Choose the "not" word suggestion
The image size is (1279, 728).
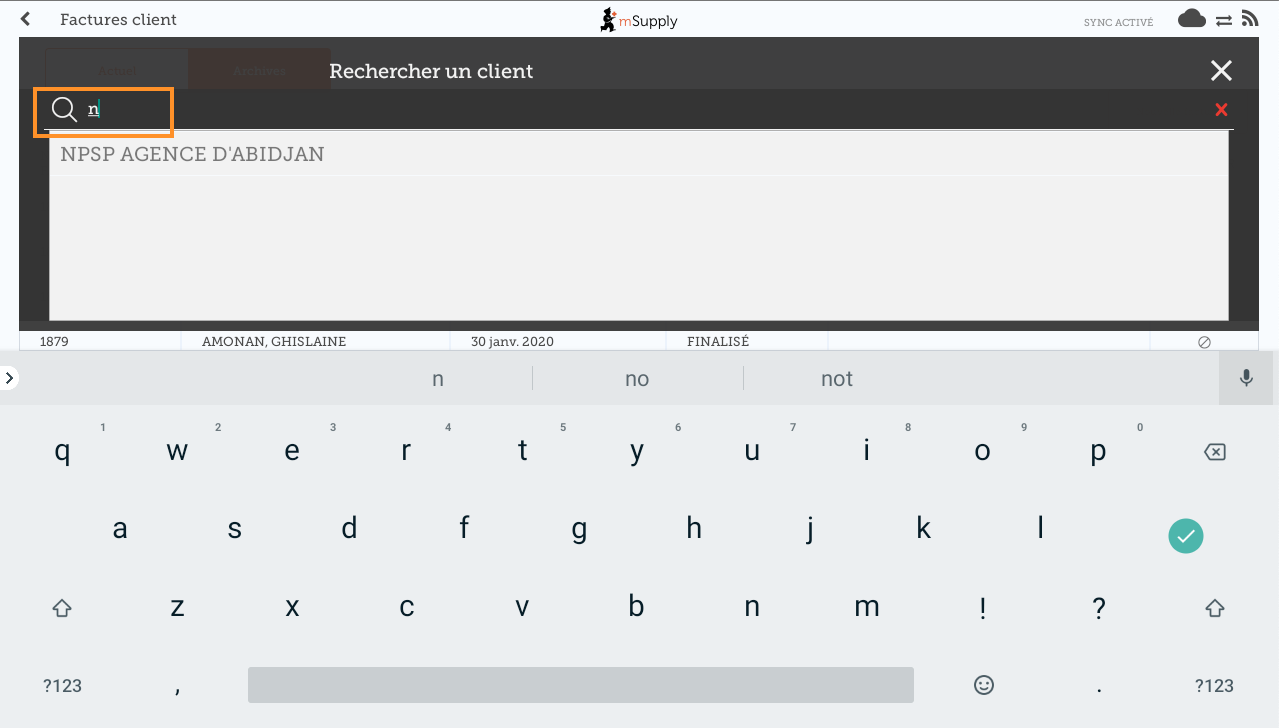(x=836, y=378)
